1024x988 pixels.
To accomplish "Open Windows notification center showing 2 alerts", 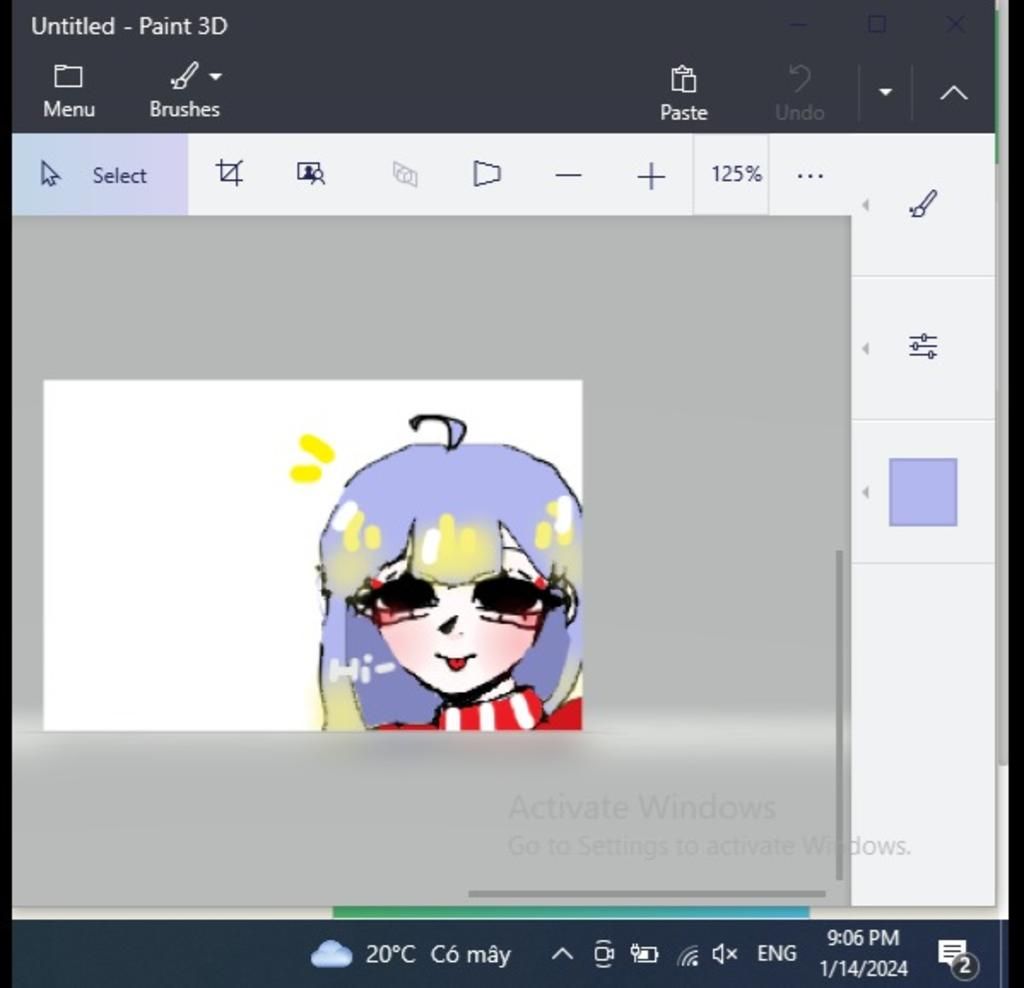I will click(x=953, y=953).
